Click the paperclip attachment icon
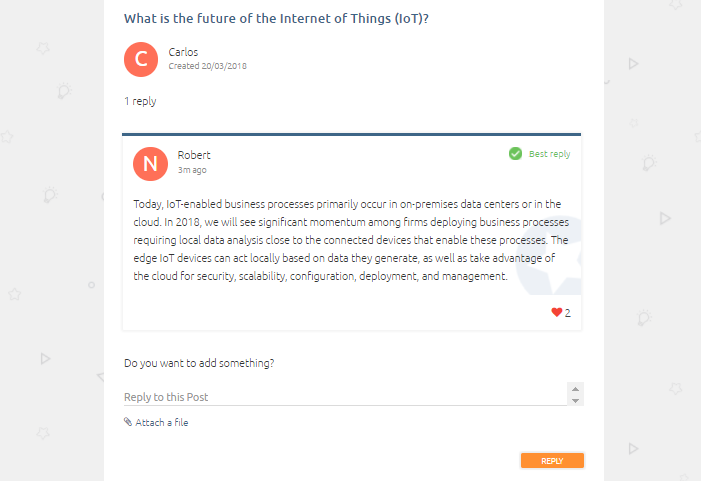This screenshot has height=481, width=701. (x=128, y=422)
